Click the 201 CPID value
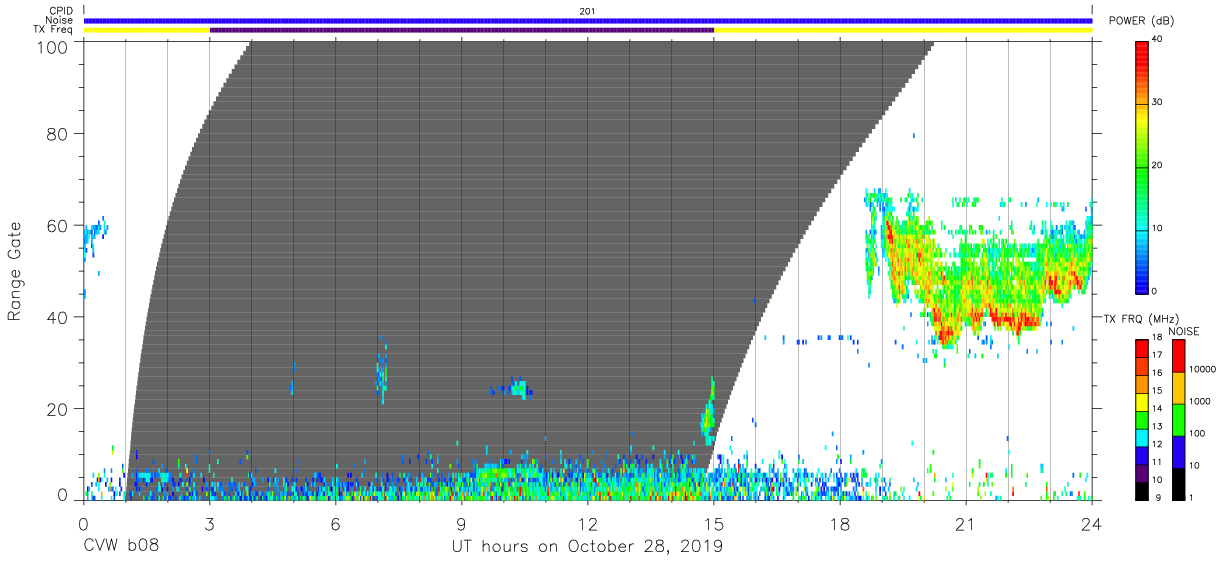 [x=587, y=11]
